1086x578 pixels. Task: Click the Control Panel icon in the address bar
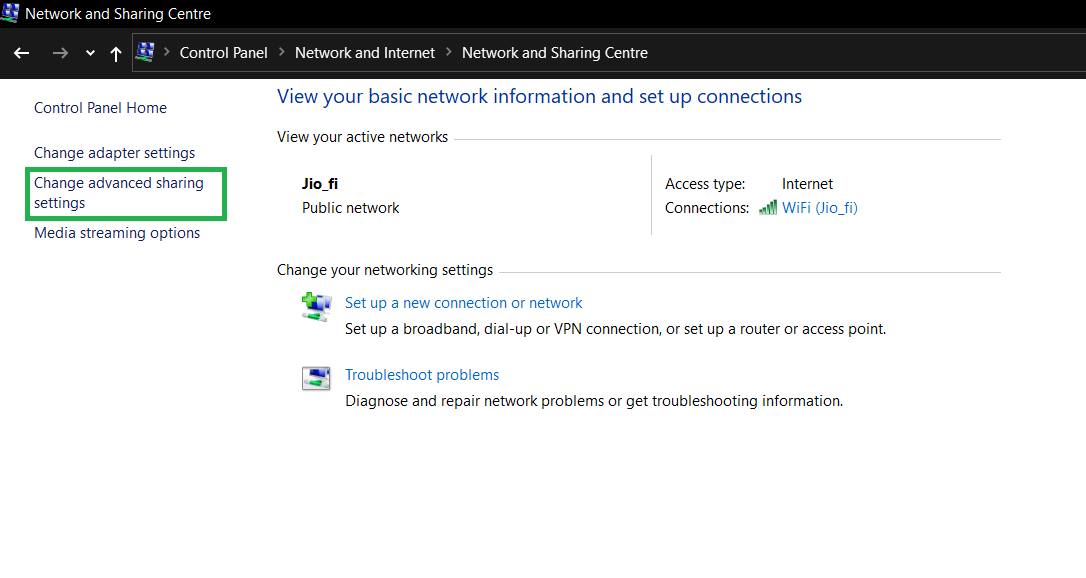pyautogui.click(x=146, y=52)
